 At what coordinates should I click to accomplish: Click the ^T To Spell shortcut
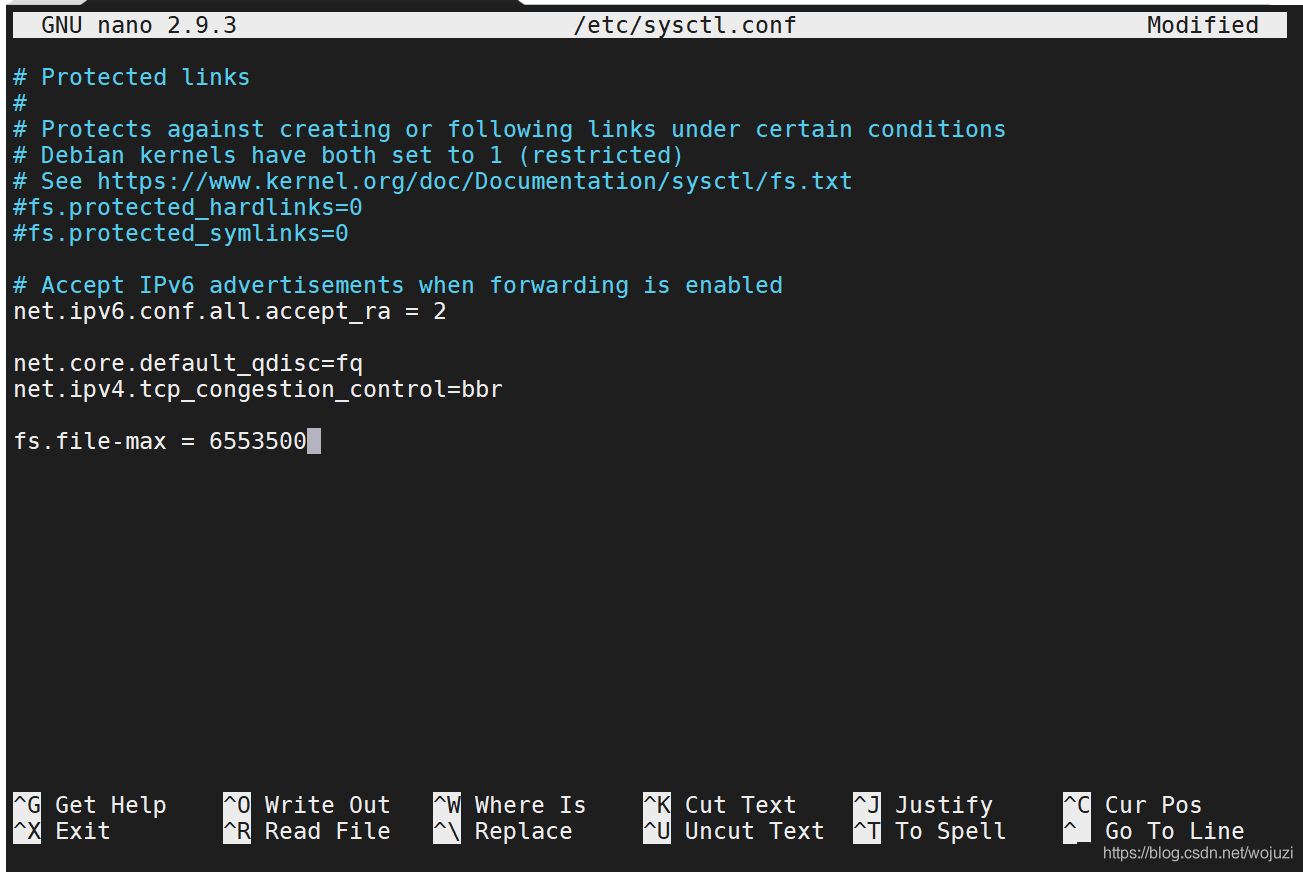point(930,831)
